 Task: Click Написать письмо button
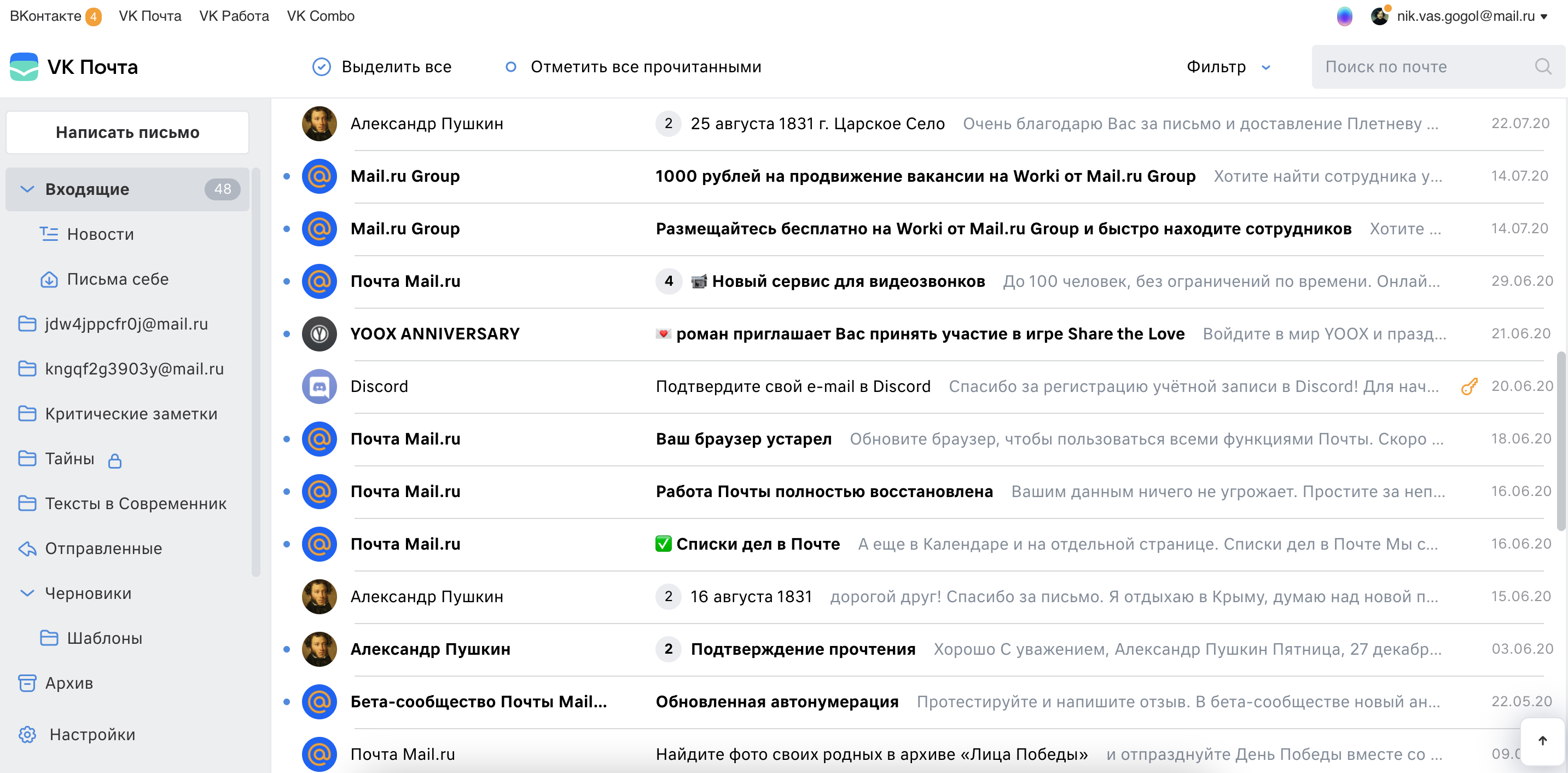pos(128,132)
